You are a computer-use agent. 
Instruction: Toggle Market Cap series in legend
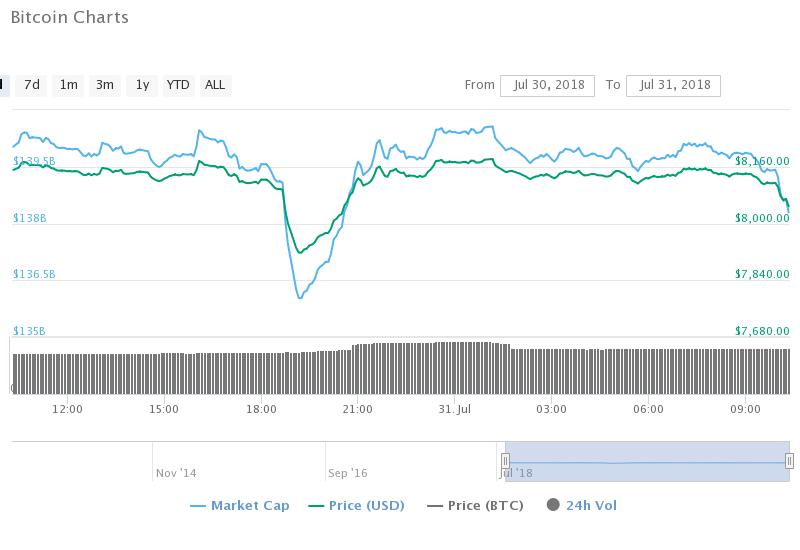pos(240,506)
